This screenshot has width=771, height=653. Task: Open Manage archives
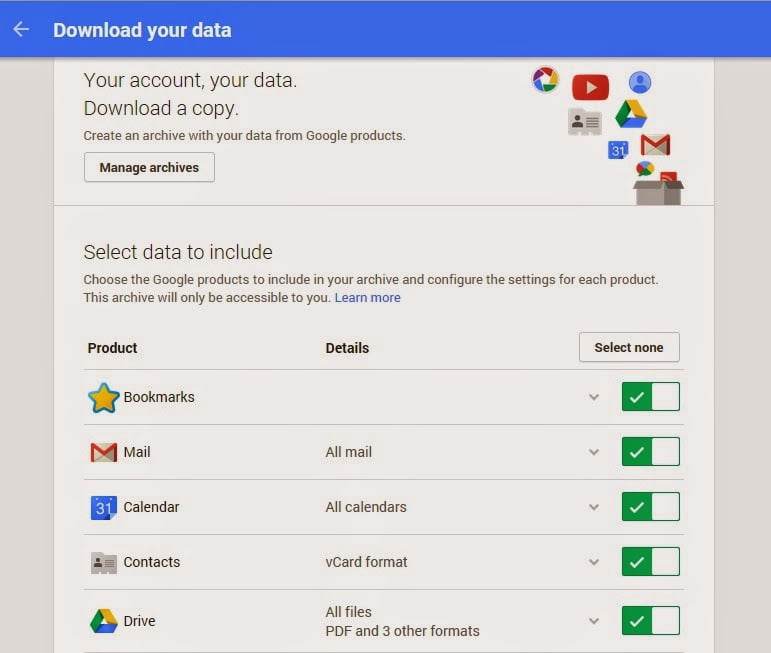[149, 167]
